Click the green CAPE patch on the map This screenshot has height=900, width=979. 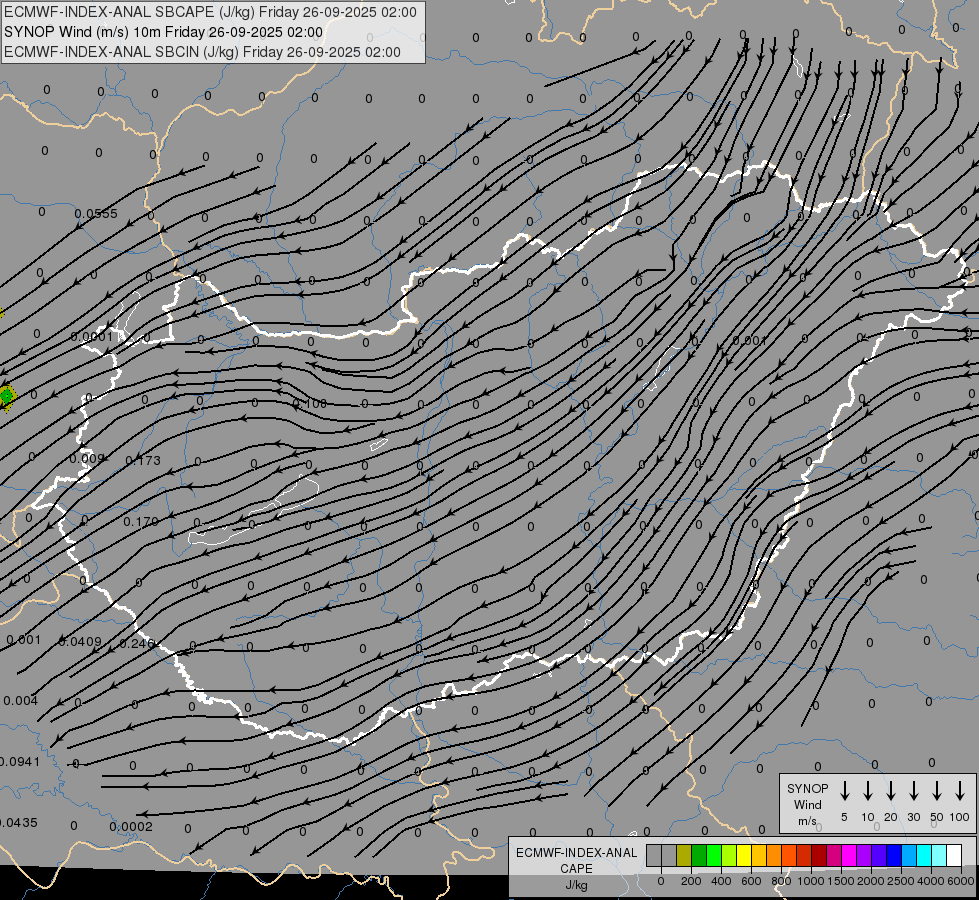coord(7,395)
